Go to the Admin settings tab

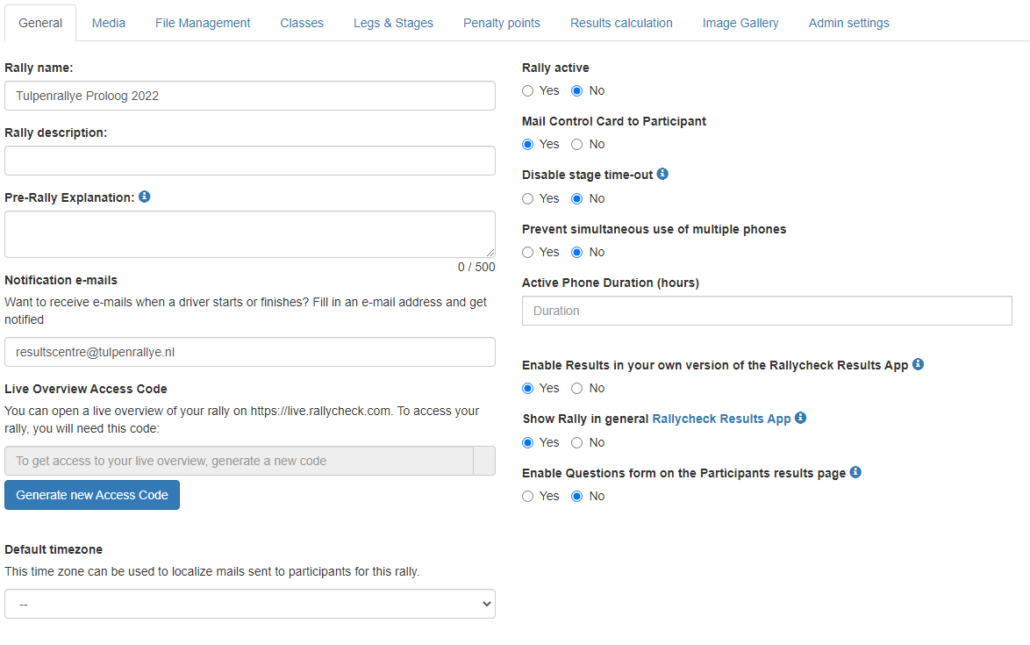click(x=848, y=22)
